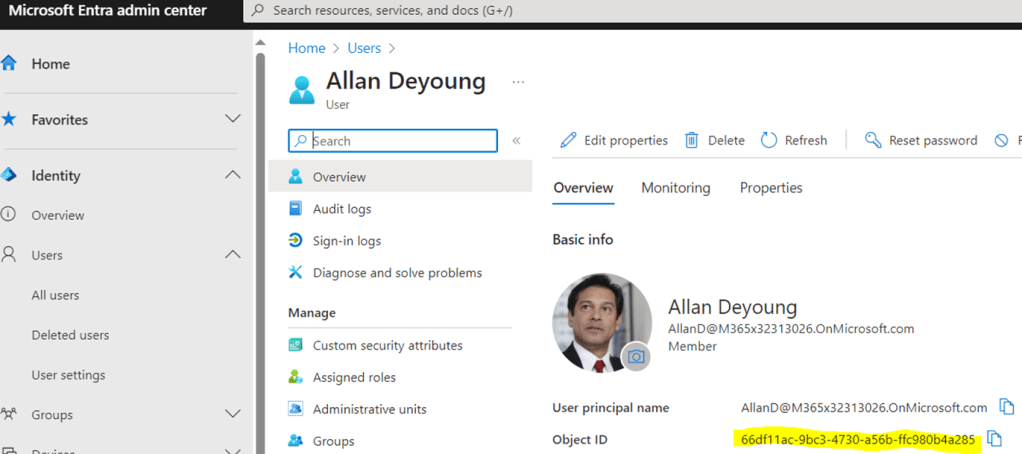The image size is (1022, 454).
Task: Copy the User principal name
Action: (1007, 407)
